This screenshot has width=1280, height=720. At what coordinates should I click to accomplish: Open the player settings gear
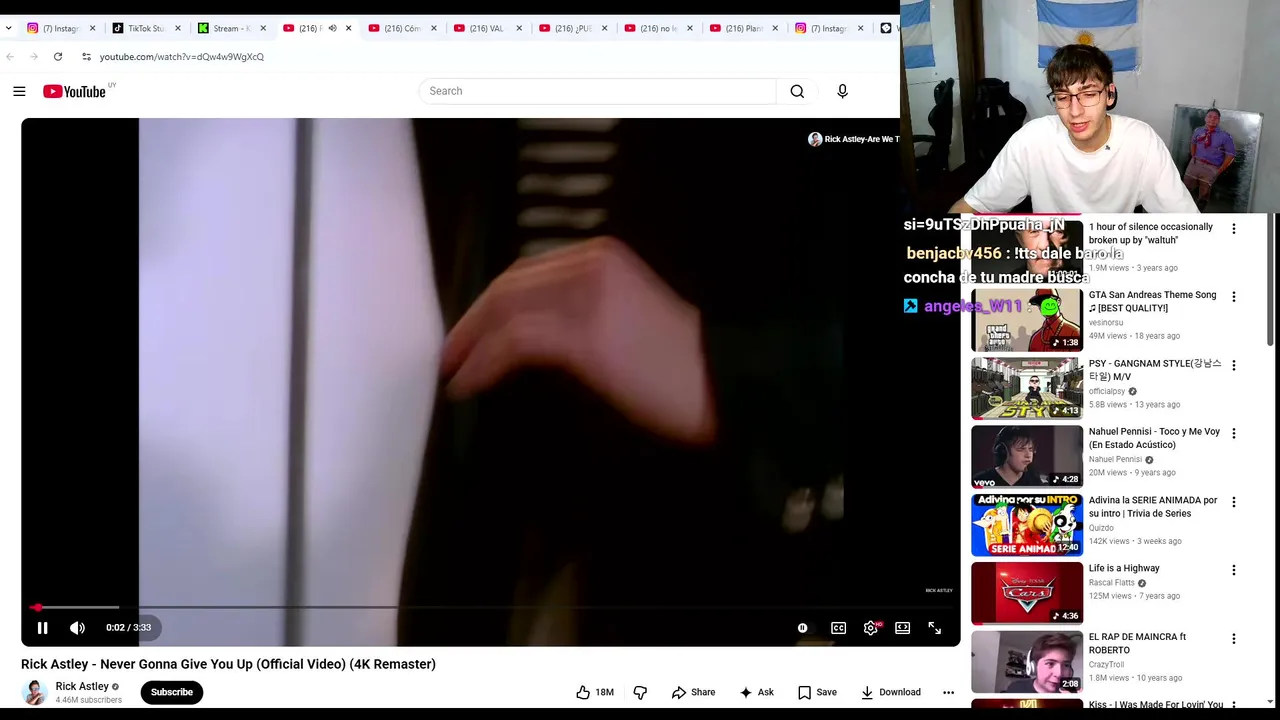click(871, 628)
